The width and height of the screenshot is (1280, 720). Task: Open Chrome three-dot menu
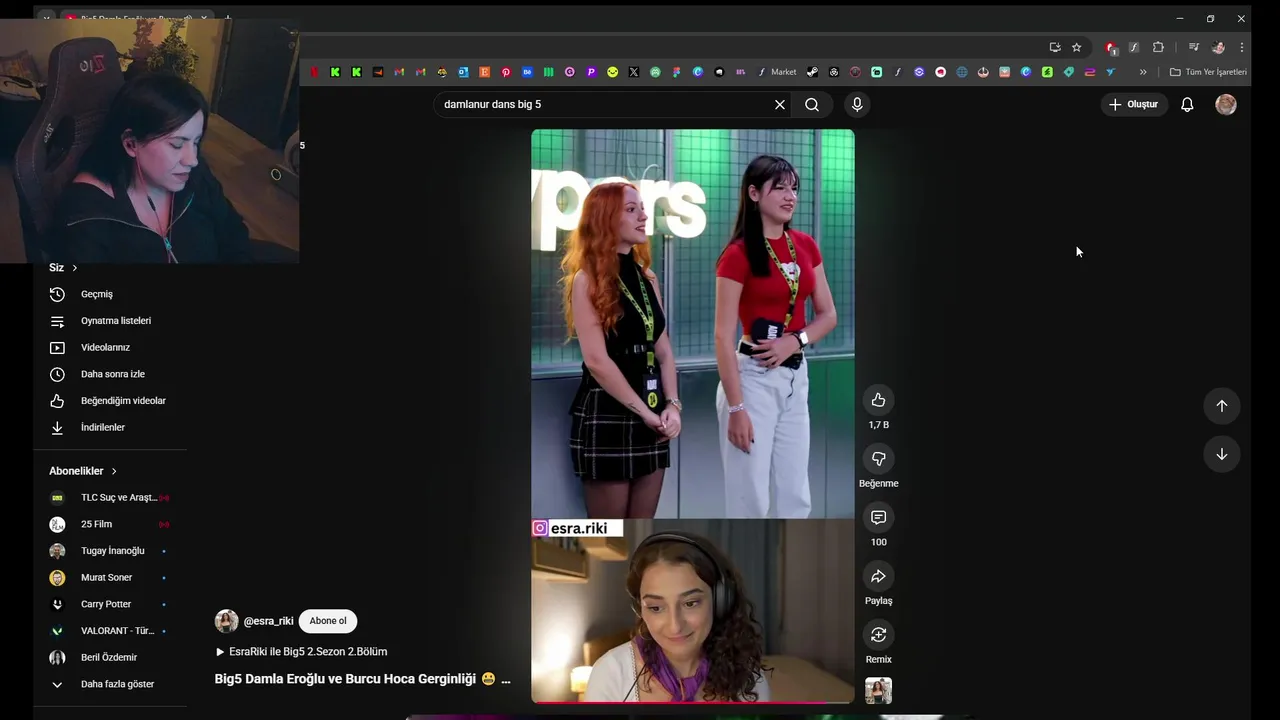(x=1242, y=47)
